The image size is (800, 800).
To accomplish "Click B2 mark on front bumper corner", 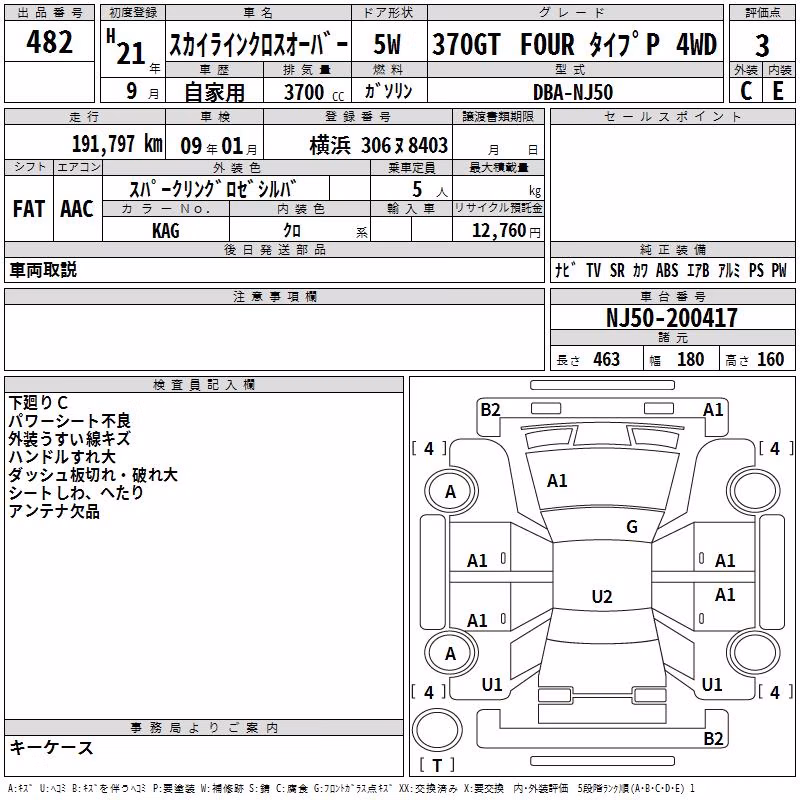I will pyautogui.click(x=490, y=410).
